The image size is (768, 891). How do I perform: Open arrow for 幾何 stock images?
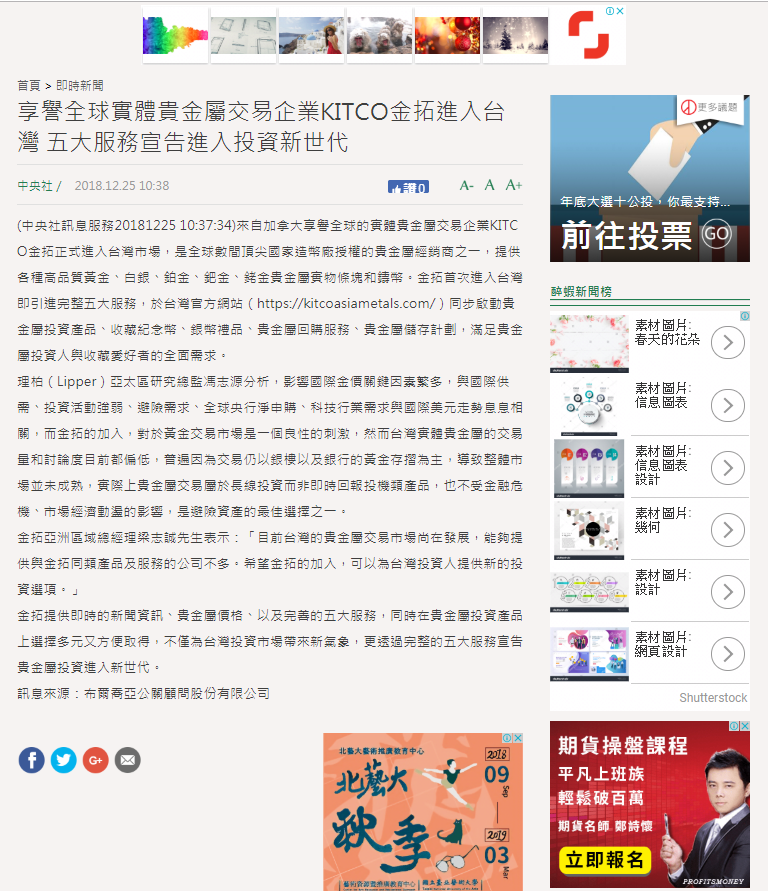728,530
